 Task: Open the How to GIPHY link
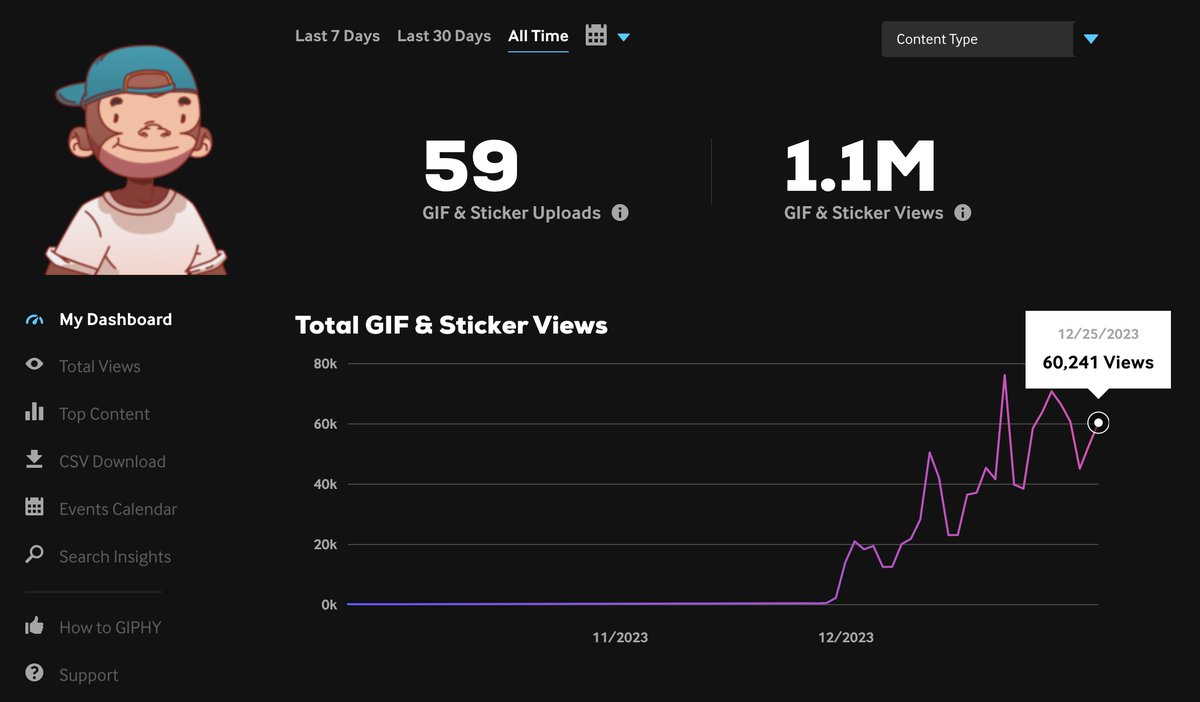[x=110, y=628]
